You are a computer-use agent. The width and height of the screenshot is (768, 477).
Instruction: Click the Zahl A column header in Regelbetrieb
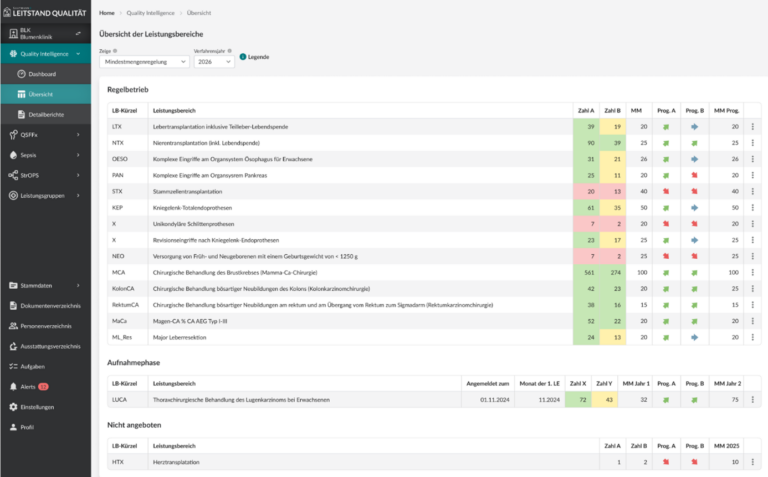pos(586,111)
